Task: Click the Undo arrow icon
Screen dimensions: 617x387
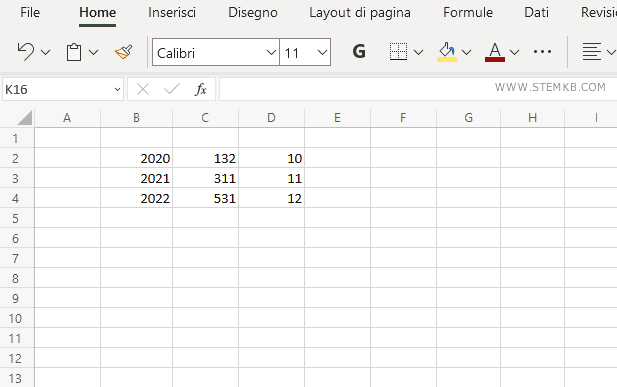Action: (x=26, y=52)
